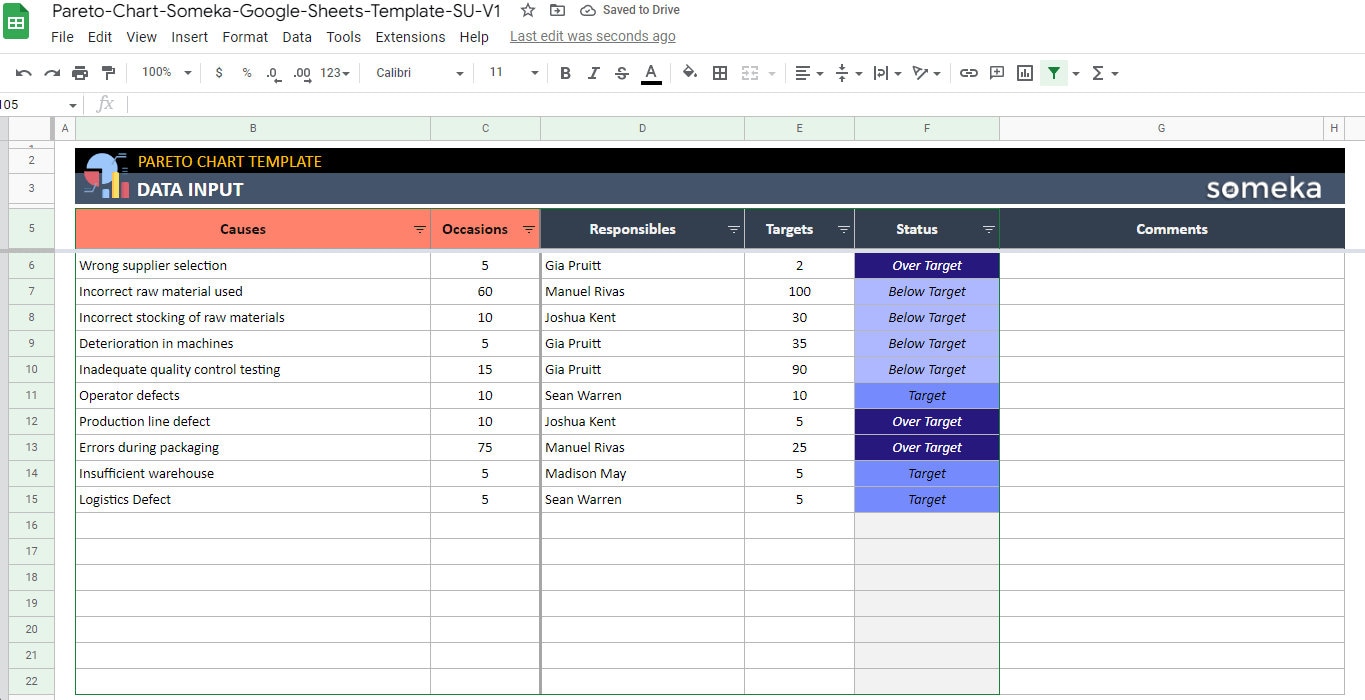
Task: Open the fill color picker
Action: tap(690, 72)
